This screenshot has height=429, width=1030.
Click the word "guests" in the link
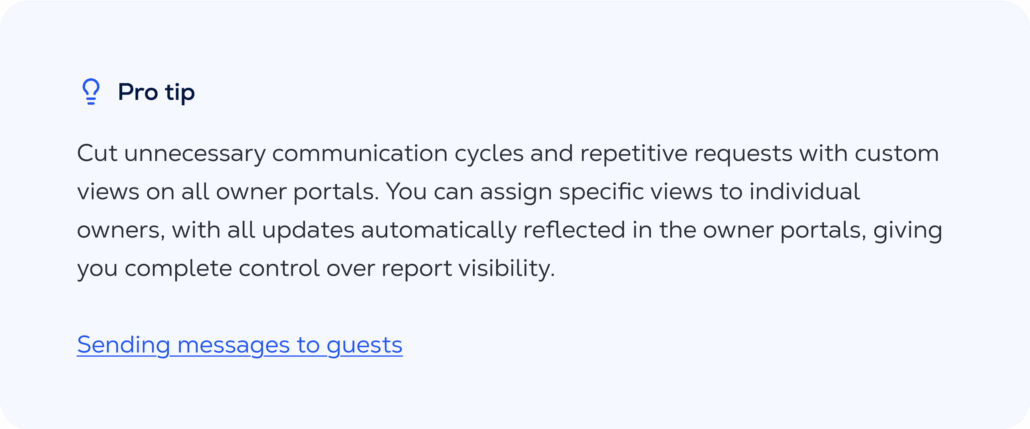[x=364, y=345]
